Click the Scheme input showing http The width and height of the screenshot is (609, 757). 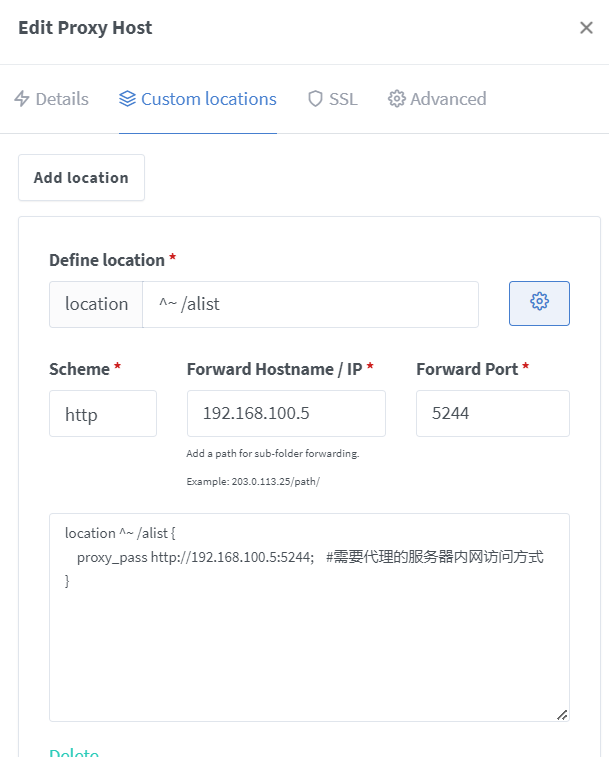pyautogui.click(x=102, y=413)
